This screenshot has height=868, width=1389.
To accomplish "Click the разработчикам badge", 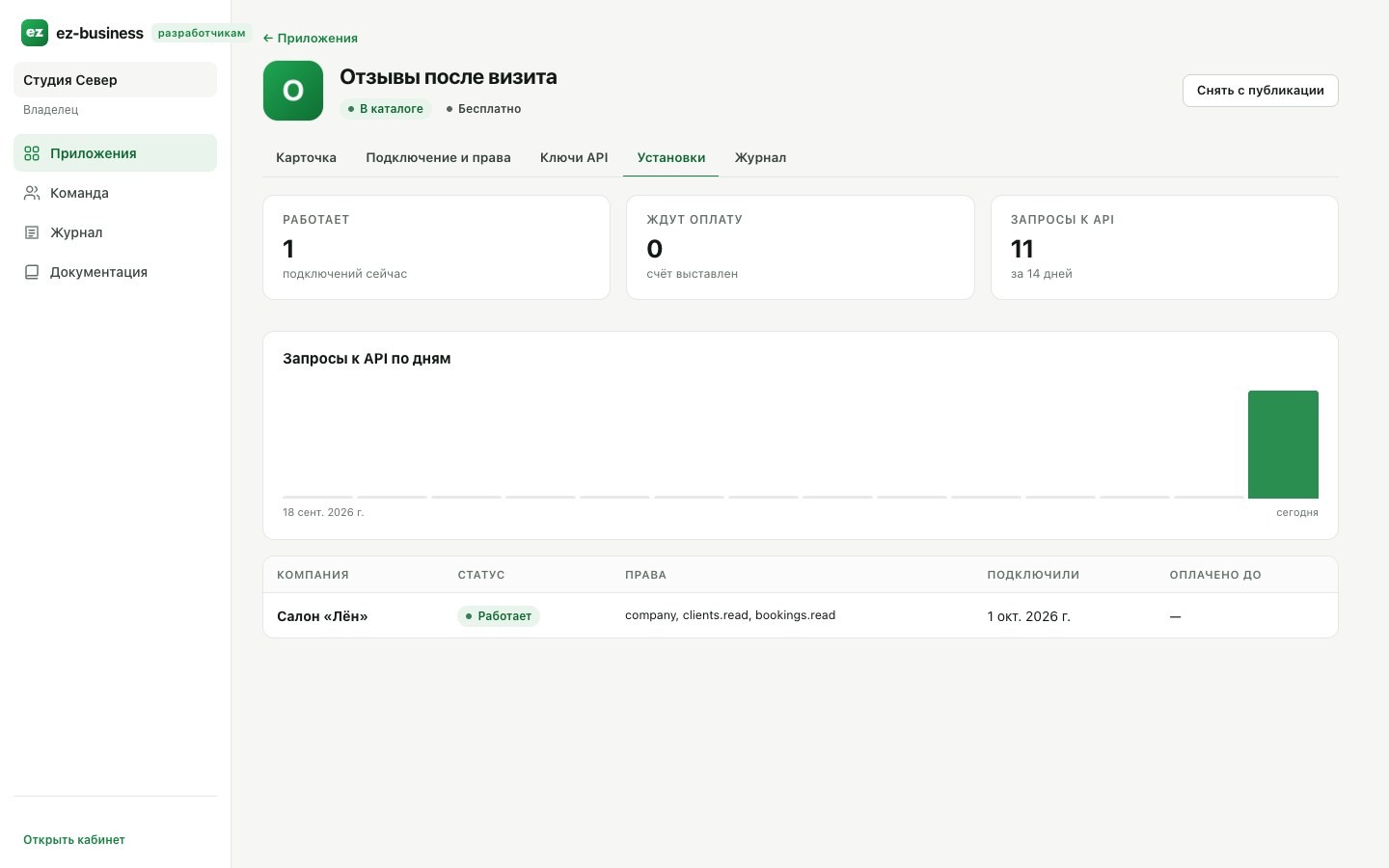I will click(x=202, y=33).
